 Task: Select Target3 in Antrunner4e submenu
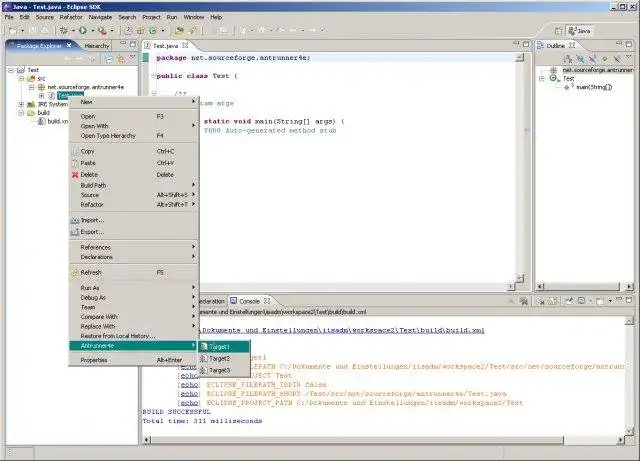[224, 370]
